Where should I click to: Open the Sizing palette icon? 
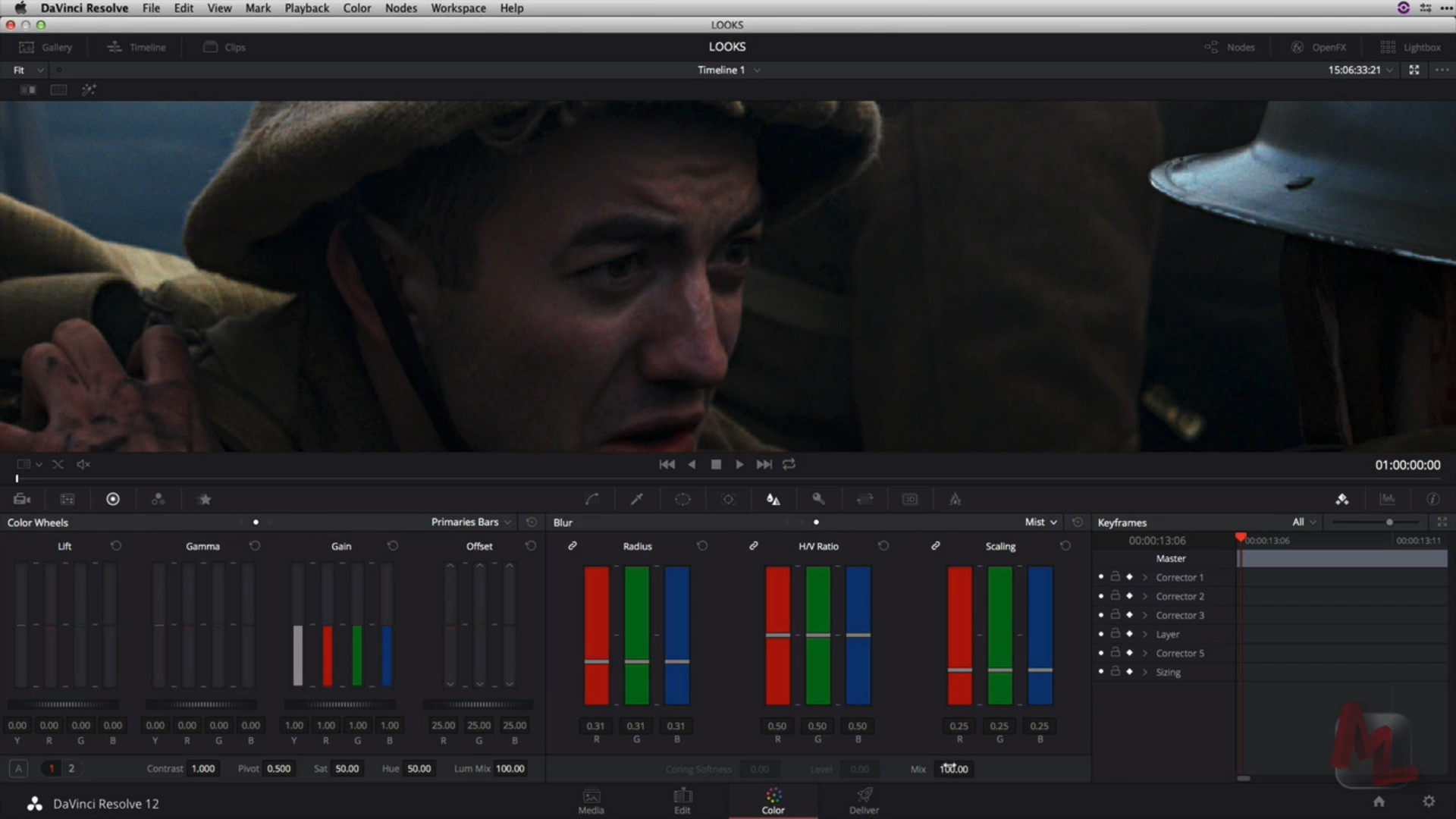[x=864, y=499]
